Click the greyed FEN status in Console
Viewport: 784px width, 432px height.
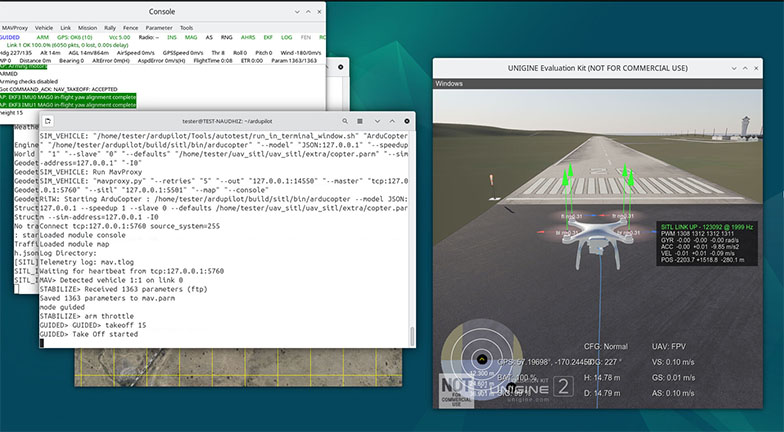pos(306,38)
